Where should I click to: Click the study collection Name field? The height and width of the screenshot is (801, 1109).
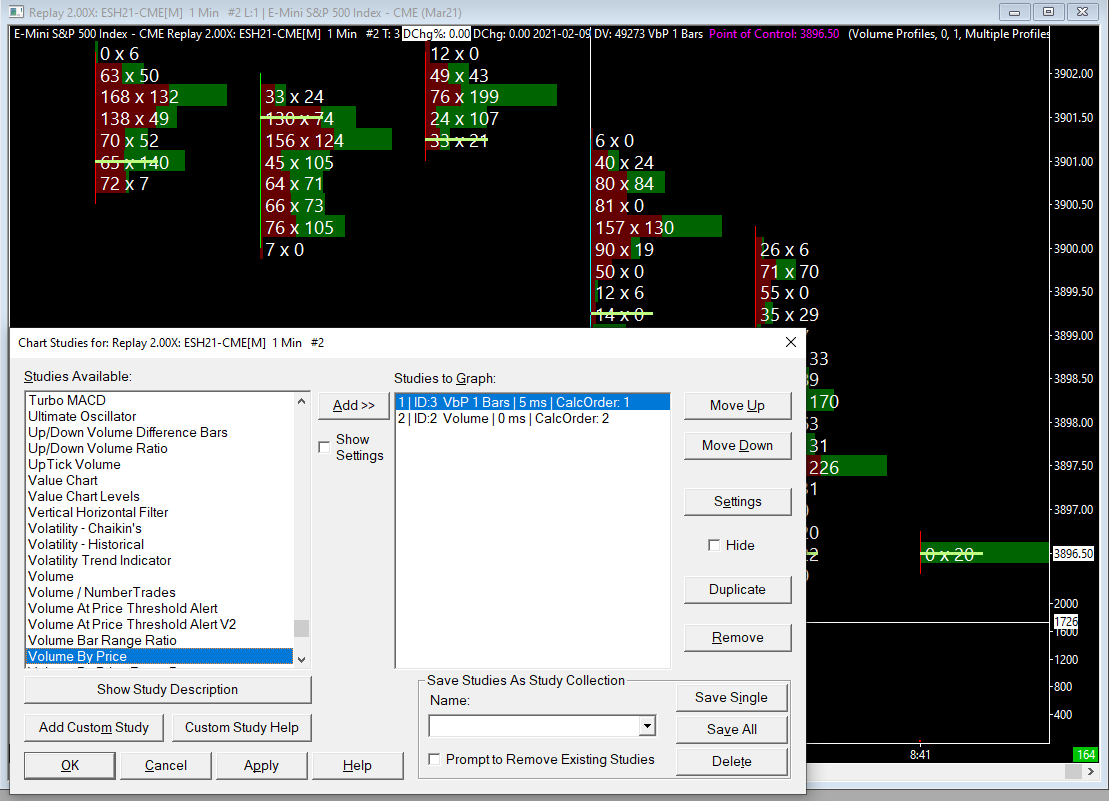[534, 726]
